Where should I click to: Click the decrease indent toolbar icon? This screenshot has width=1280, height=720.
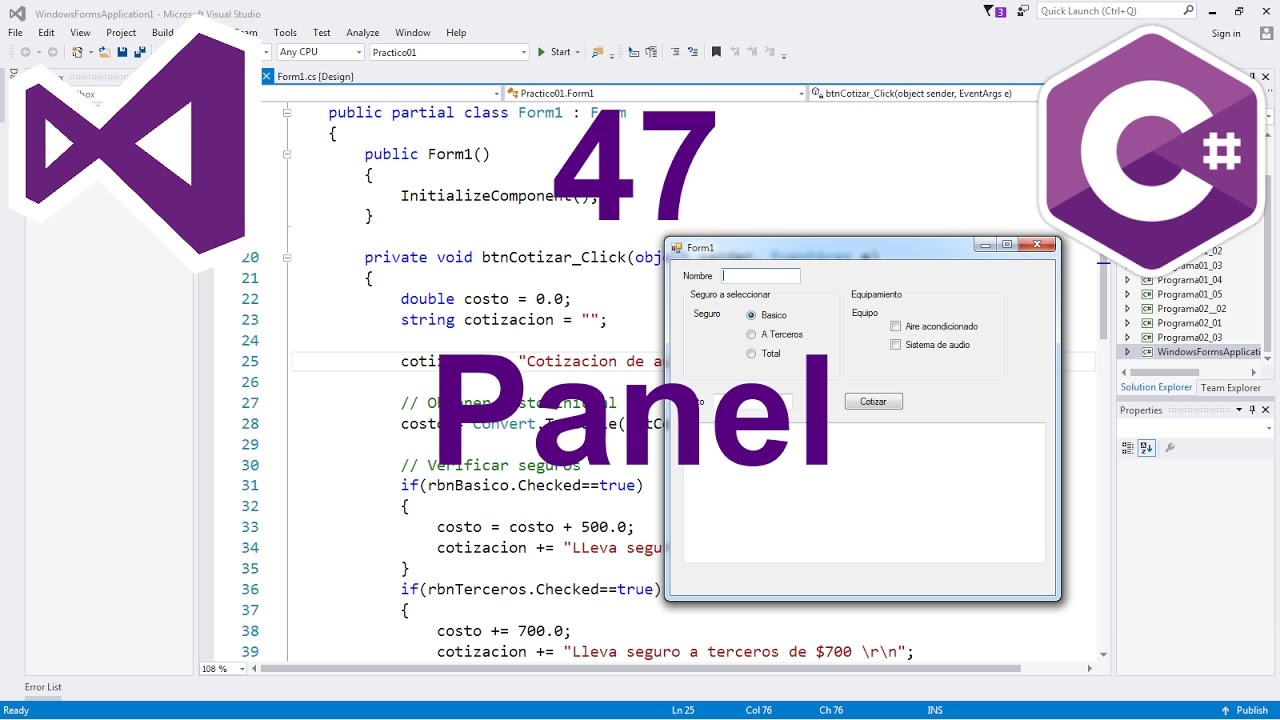[x=634, y=52]
